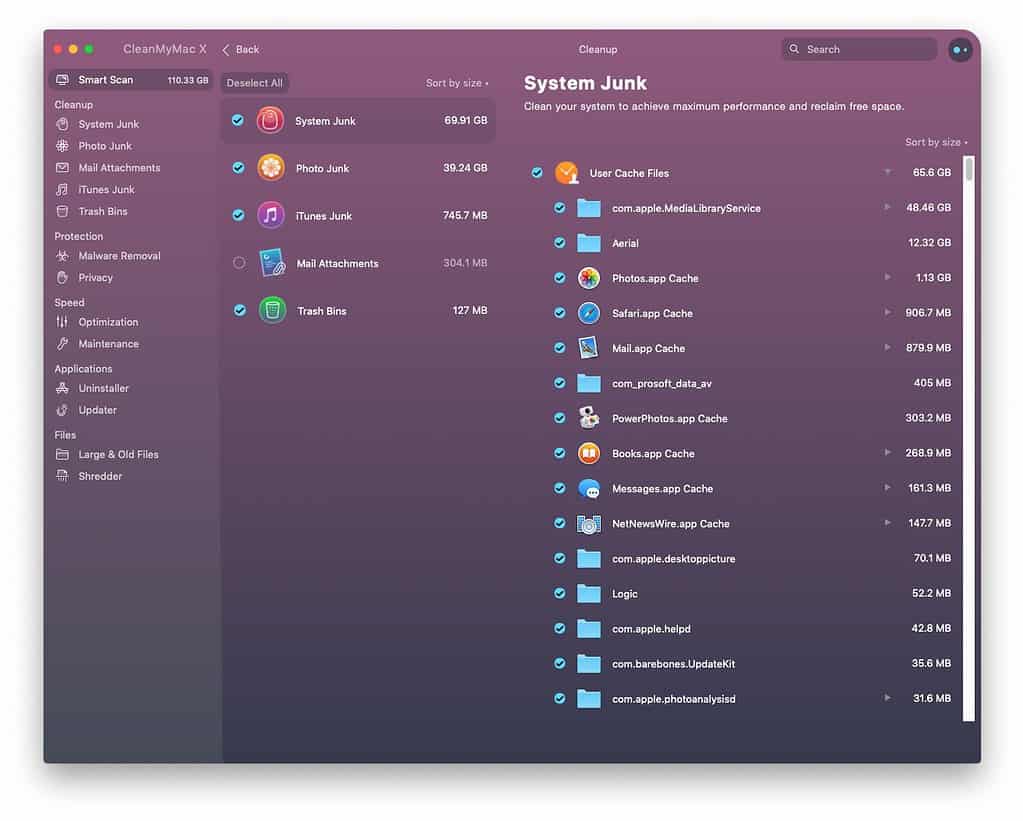Click the Safari.app Cache compass icon

(589, 313)
